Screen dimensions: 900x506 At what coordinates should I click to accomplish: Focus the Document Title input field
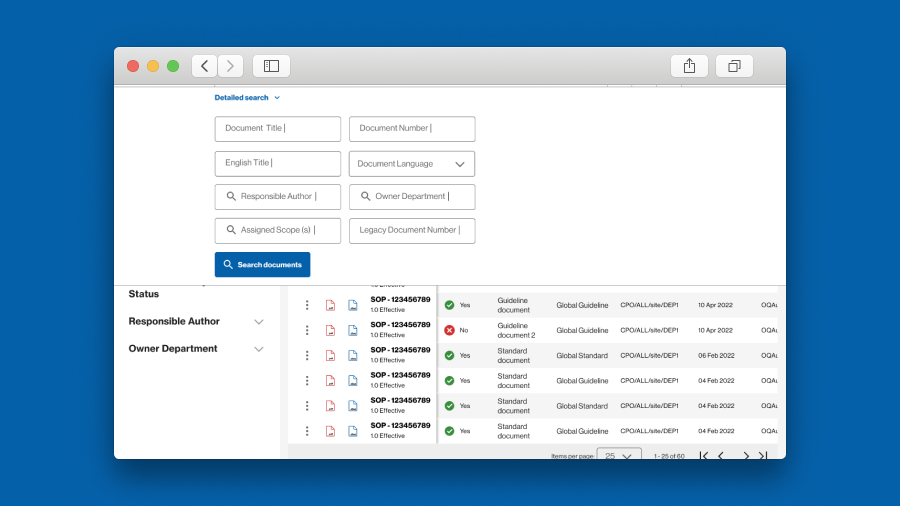pyautogui.click(x=278, y=129)
